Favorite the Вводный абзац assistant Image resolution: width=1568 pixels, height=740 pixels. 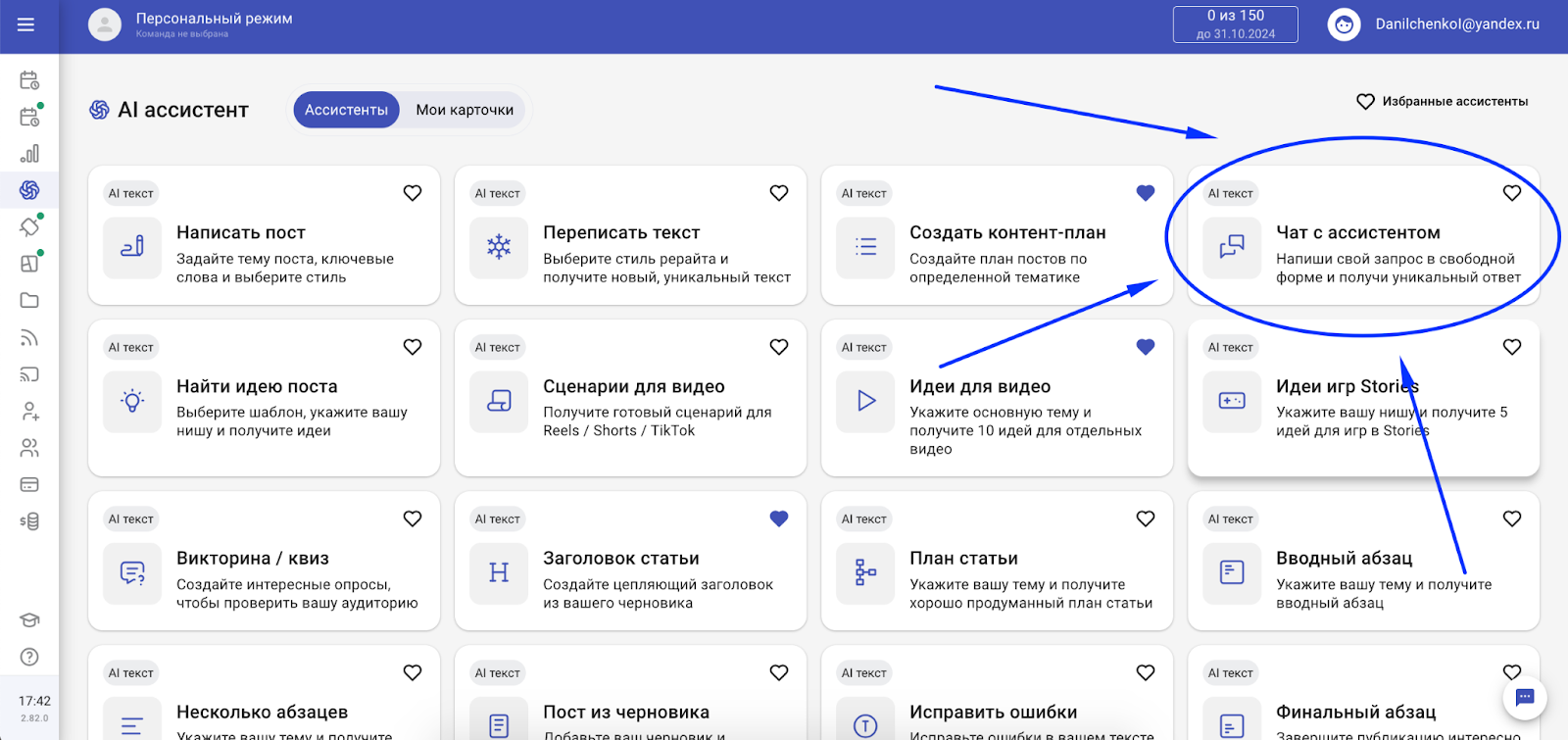(x=1512, y=518)
